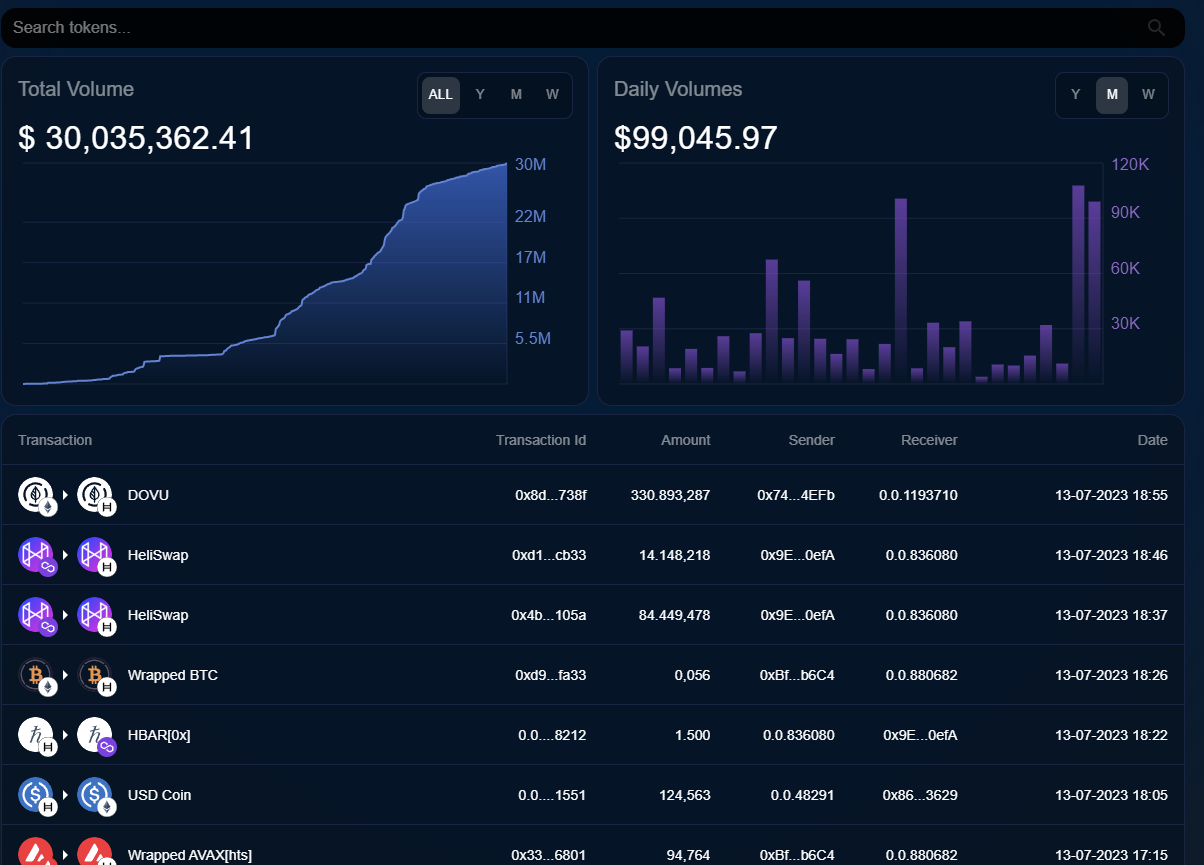Screen dimensions: 1204x865
Task: Click the arrow in Wrapped BTC row
Action: tap(66, 675)
